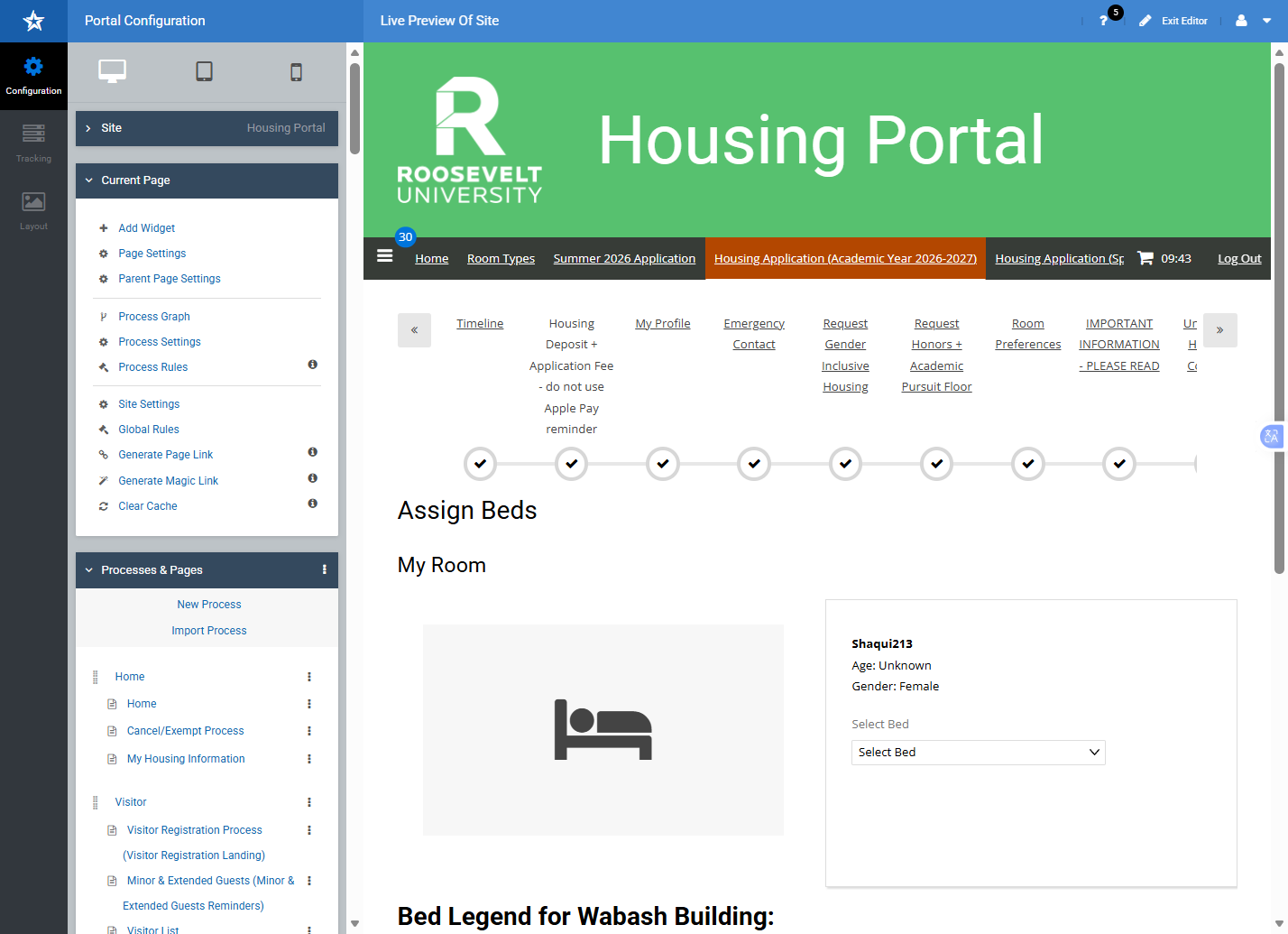The width and height of the screenshot is (1288, 934).
Task: Collapse the Current Page section
Action: pyautogui.click(x=207, y=180)
